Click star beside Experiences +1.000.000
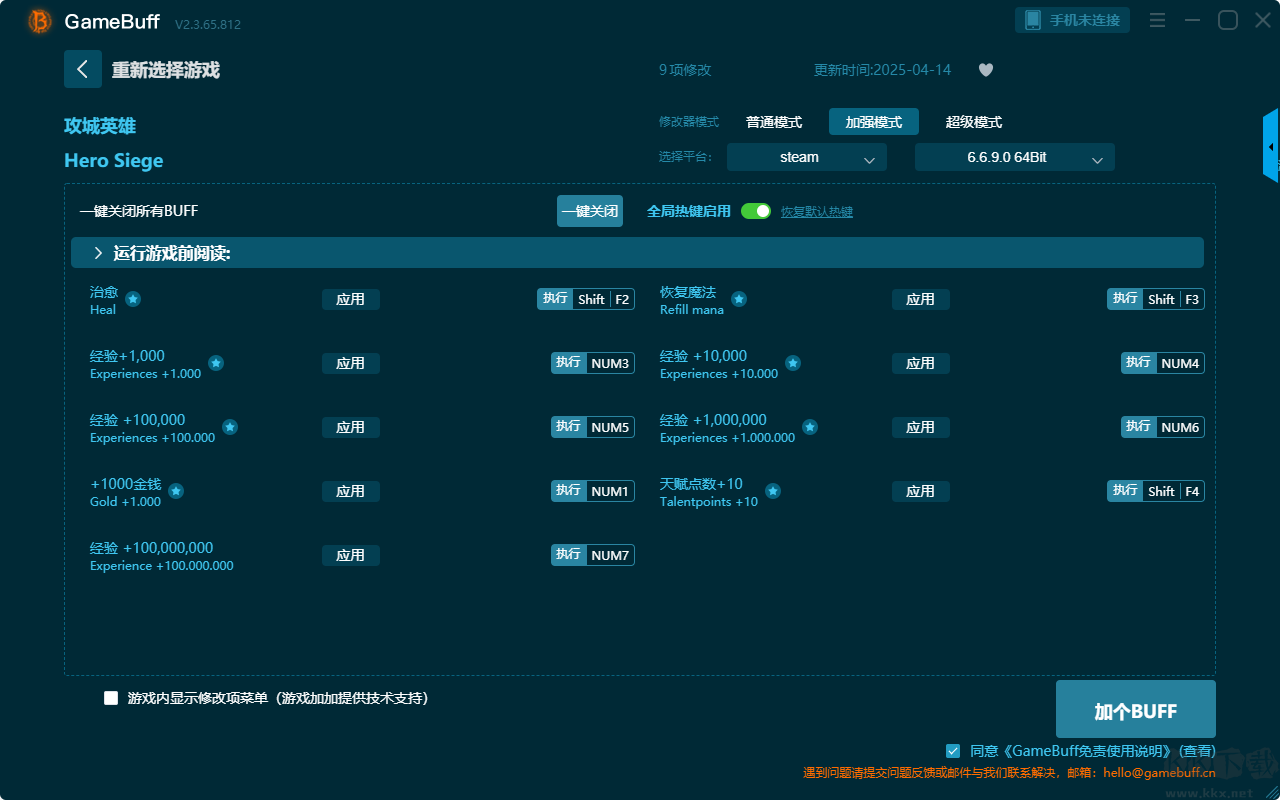 810,427
